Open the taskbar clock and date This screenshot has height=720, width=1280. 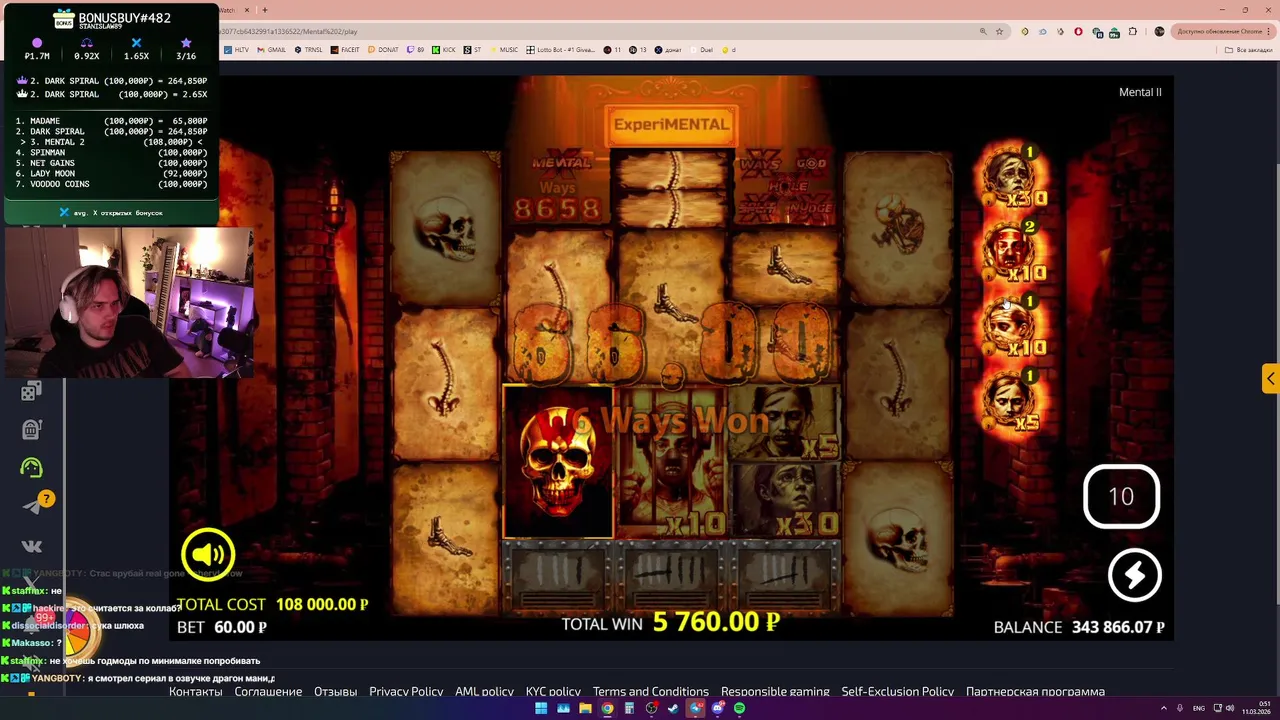[x=1255, y=708]
